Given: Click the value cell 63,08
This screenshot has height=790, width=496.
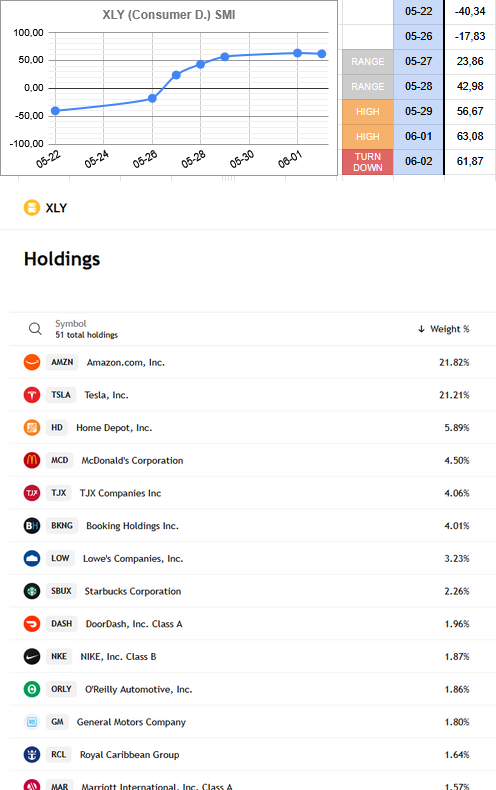Looking at the screenshot, I should click(x=470, y=137).
